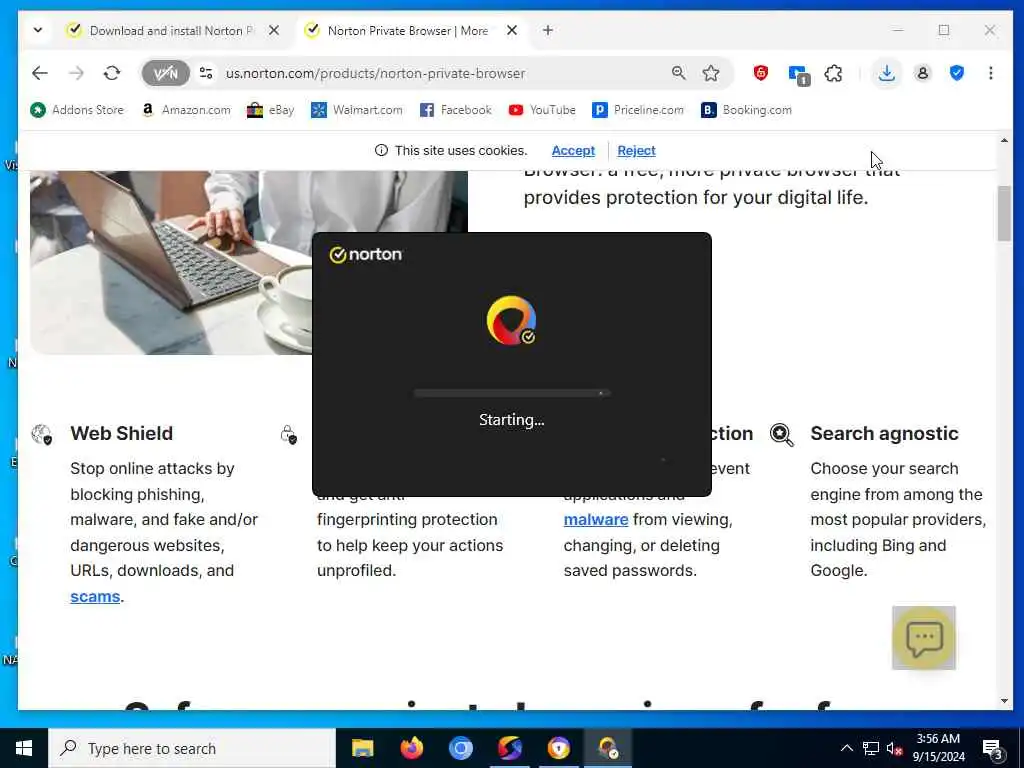This screenshot has width=1024, height=768.
Task: Open Walmart.com bookmark
Action: pyautogui.click(x=357, y=110)
